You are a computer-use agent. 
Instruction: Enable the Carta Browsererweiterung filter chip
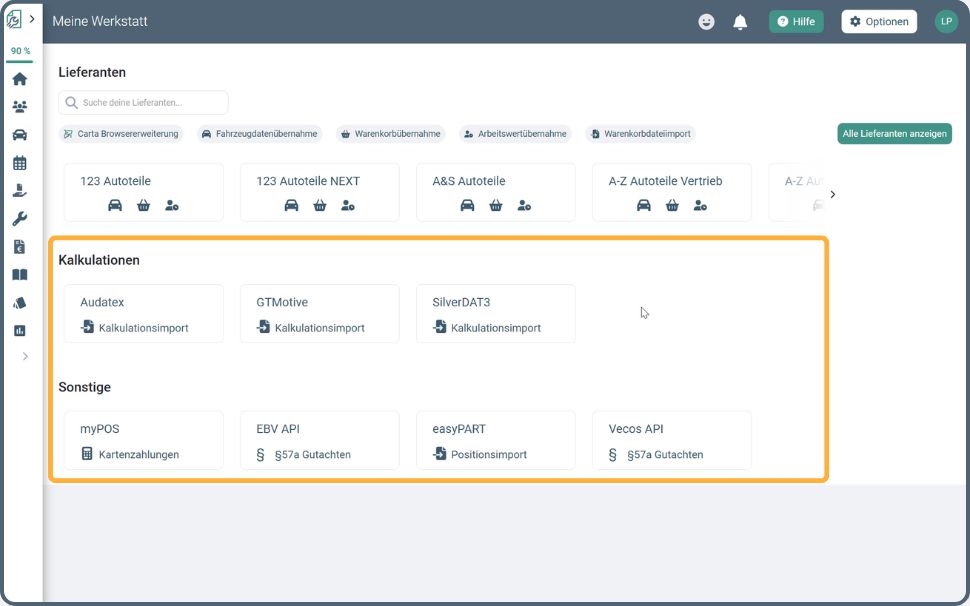click(121, 134)
